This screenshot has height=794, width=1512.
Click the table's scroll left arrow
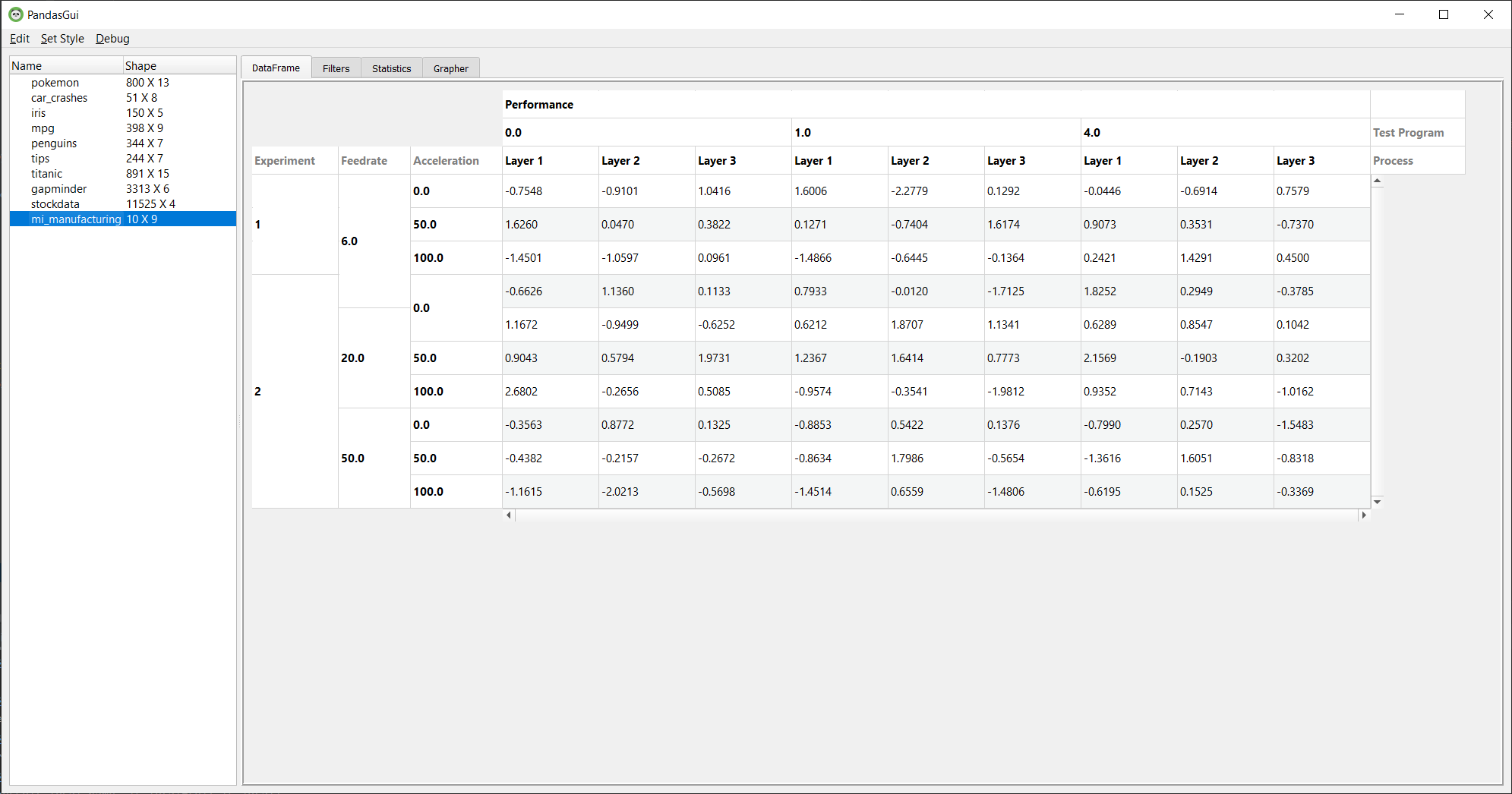click(509, 515)
